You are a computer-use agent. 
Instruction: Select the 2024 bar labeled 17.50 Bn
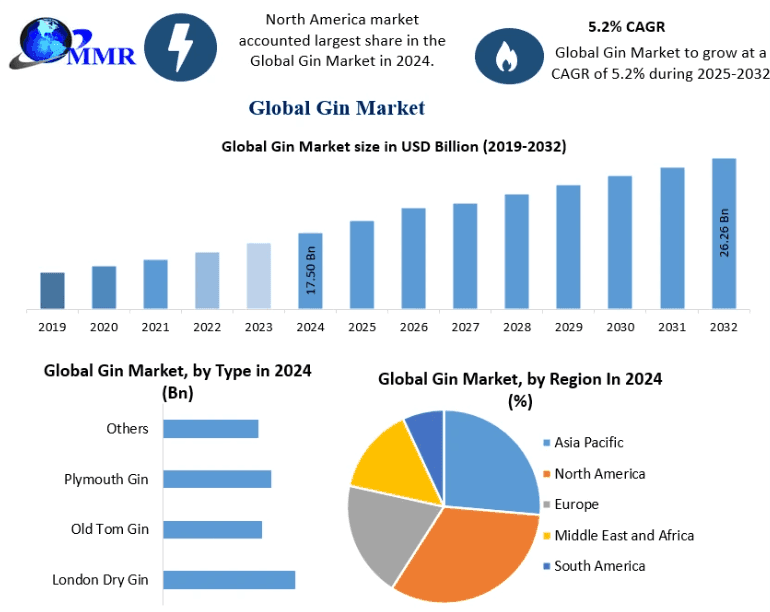coord(310,271)
